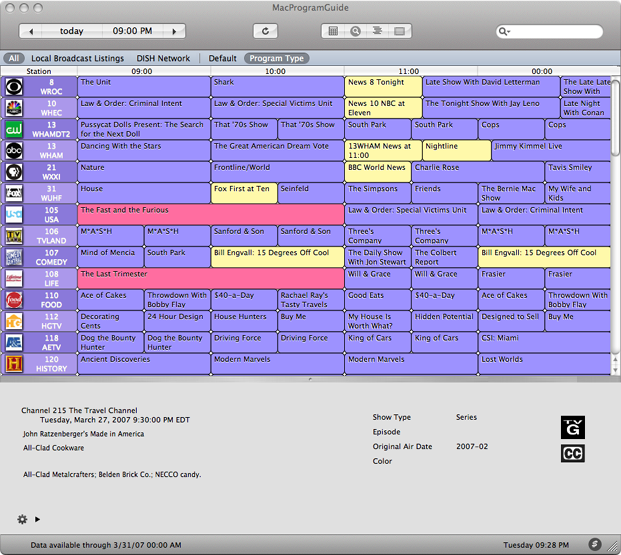Select Good Eats on FOOD

[378, 300]
